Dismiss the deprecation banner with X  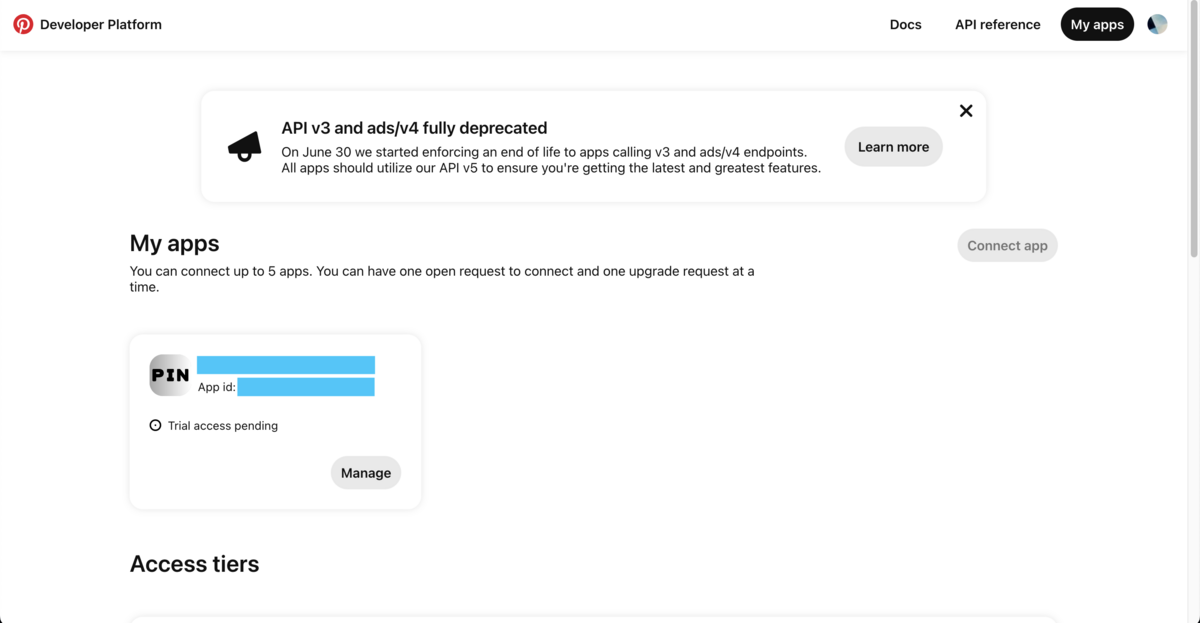(x=966, y=111)
